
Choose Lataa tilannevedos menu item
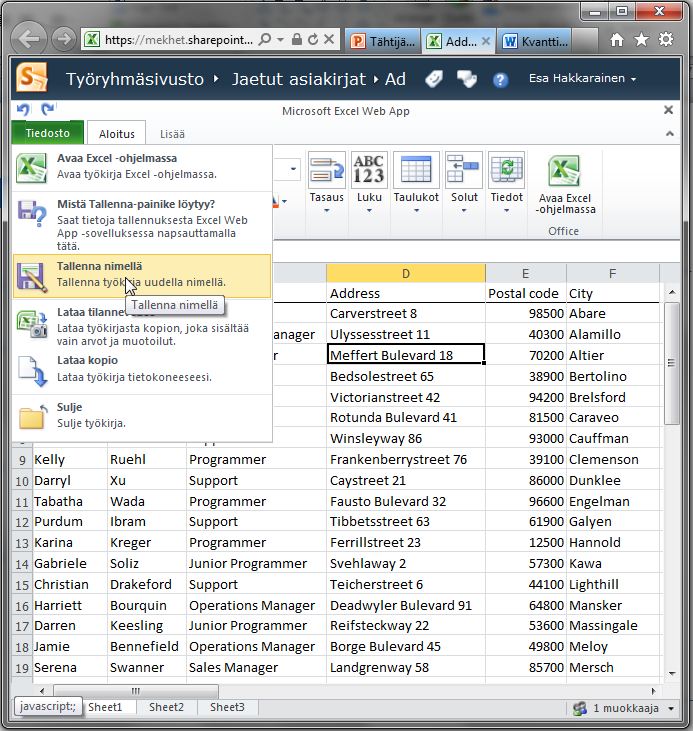(x=142, y=325)
